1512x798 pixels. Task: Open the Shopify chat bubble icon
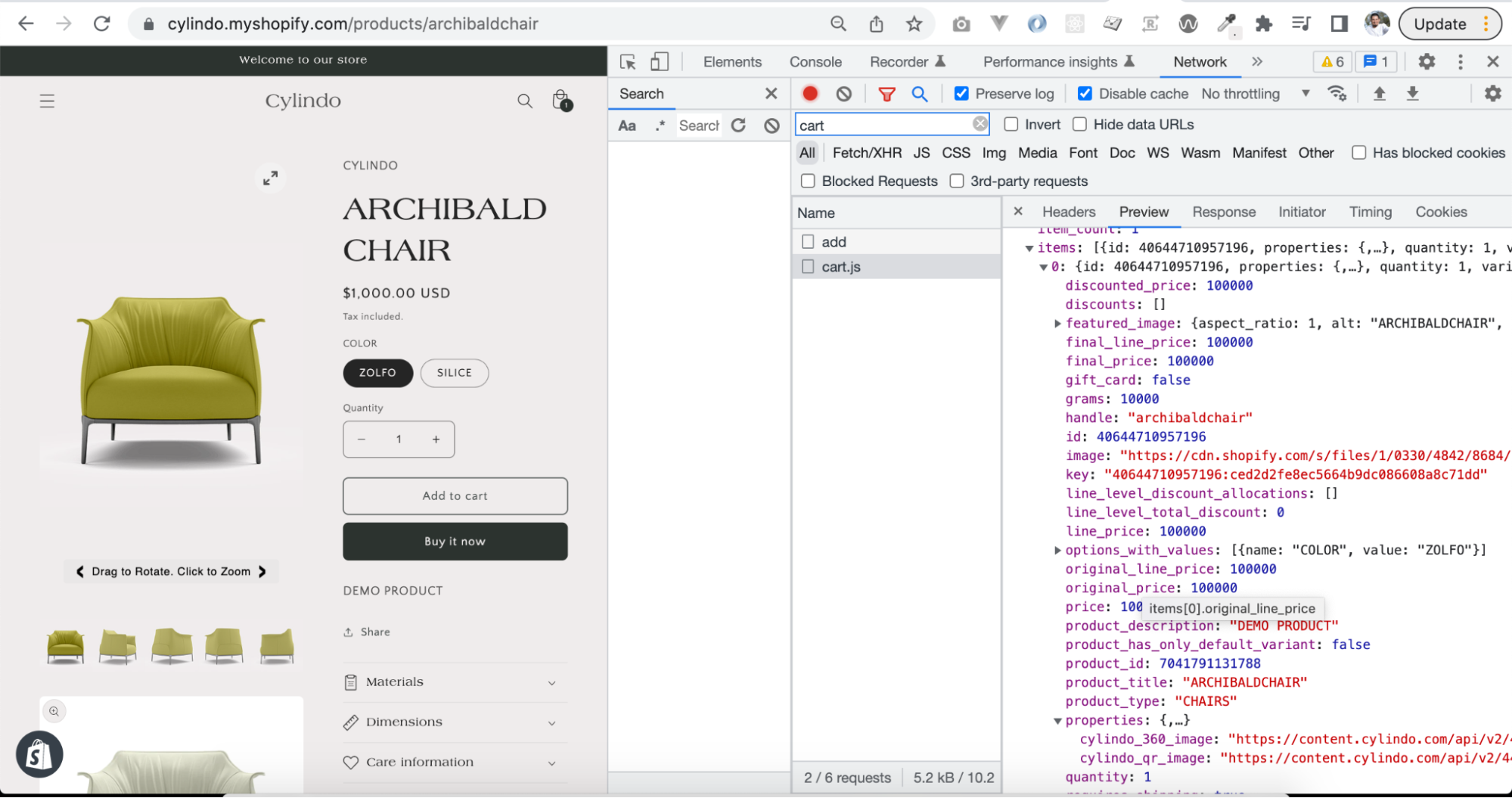[x=39, y=754]
